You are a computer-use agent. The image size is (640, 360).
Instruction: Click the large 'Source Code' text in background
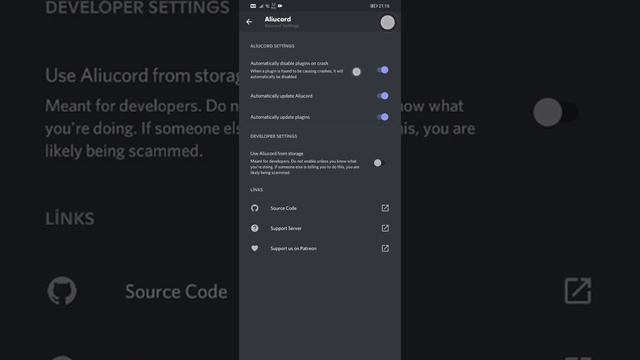click(x=176, y=292)
